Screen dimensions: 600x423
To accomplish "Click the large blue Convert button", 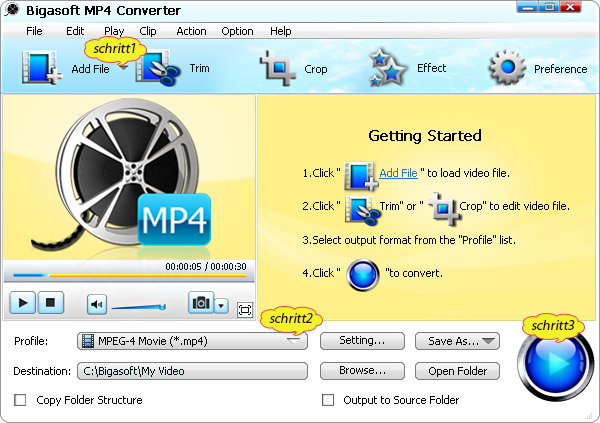I will click(x=556, y=362).
